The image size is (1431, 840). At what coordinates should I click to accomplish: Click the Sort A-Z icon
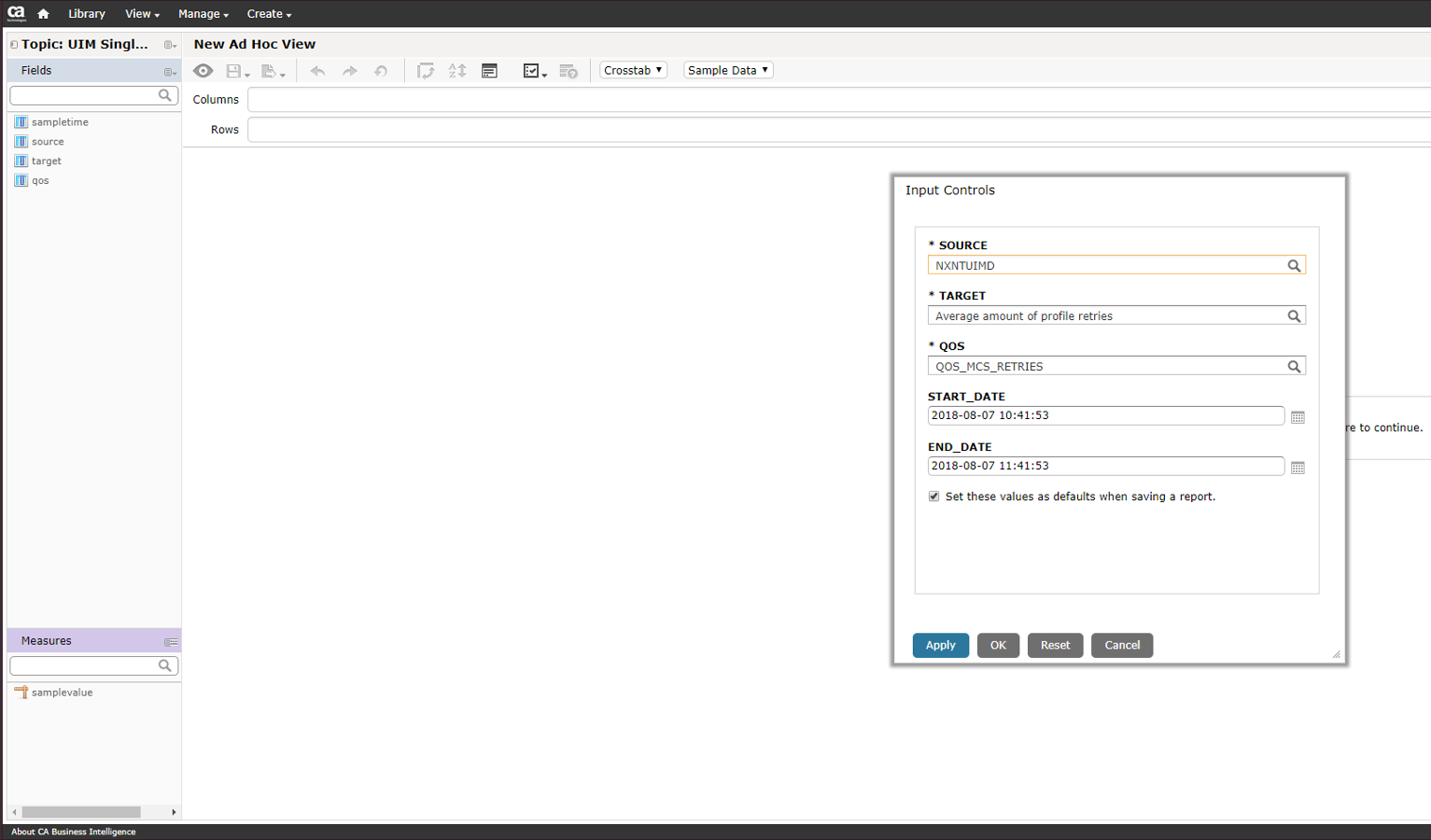click(457, 71)
